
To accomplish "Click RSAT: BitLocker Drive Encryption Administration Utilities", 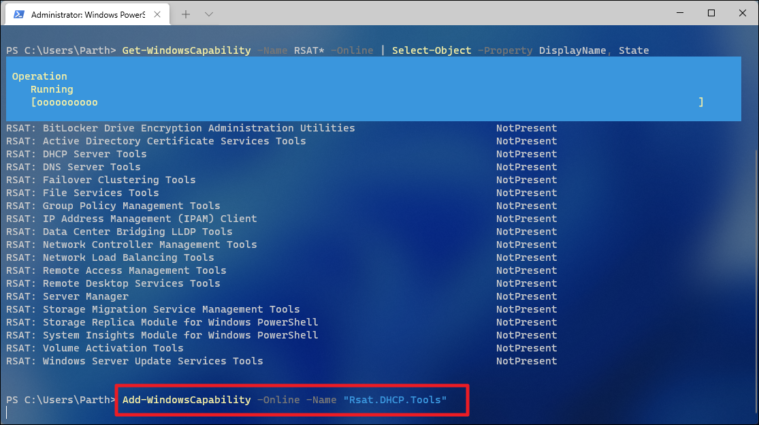I will (181, 128).
